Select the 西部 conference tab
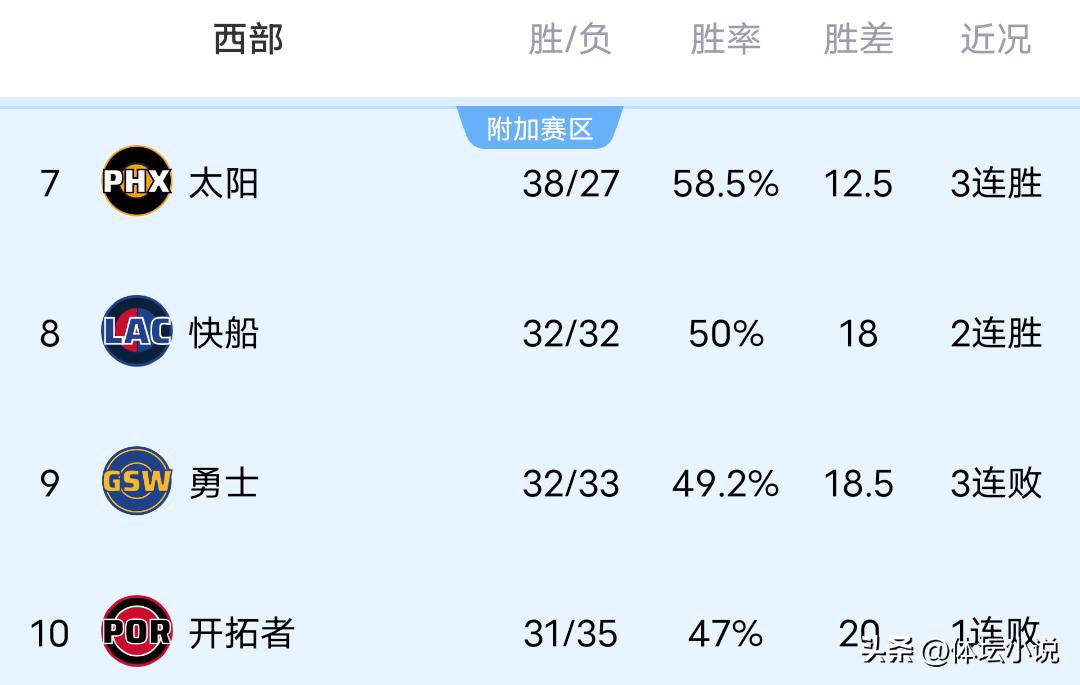 pyautogui.click(x=248, y=40)
